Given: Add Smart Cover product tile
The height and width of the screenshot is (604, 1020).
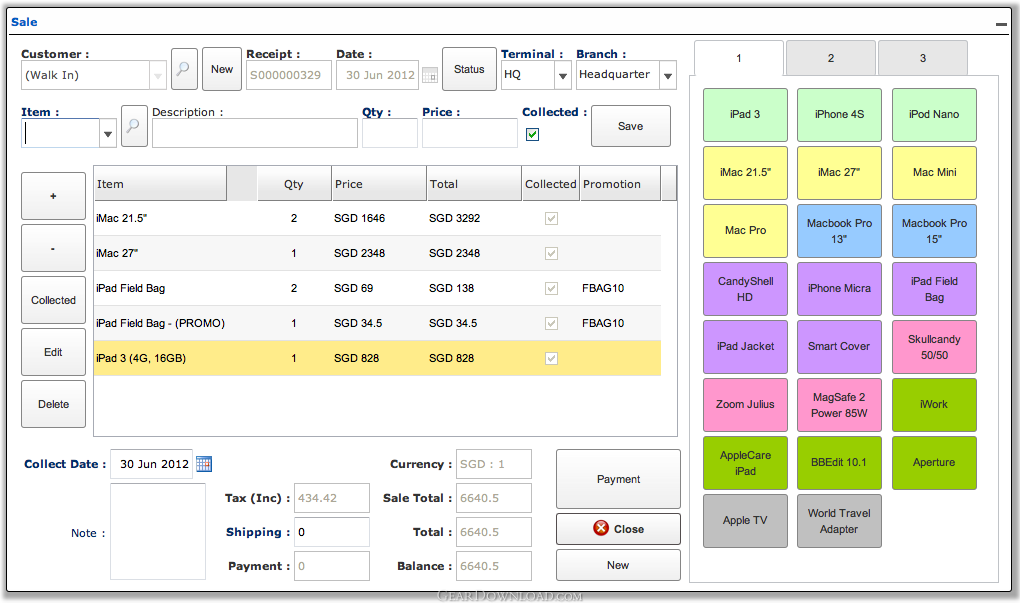Looking at the screenshot, I should (x=839, y=347).
